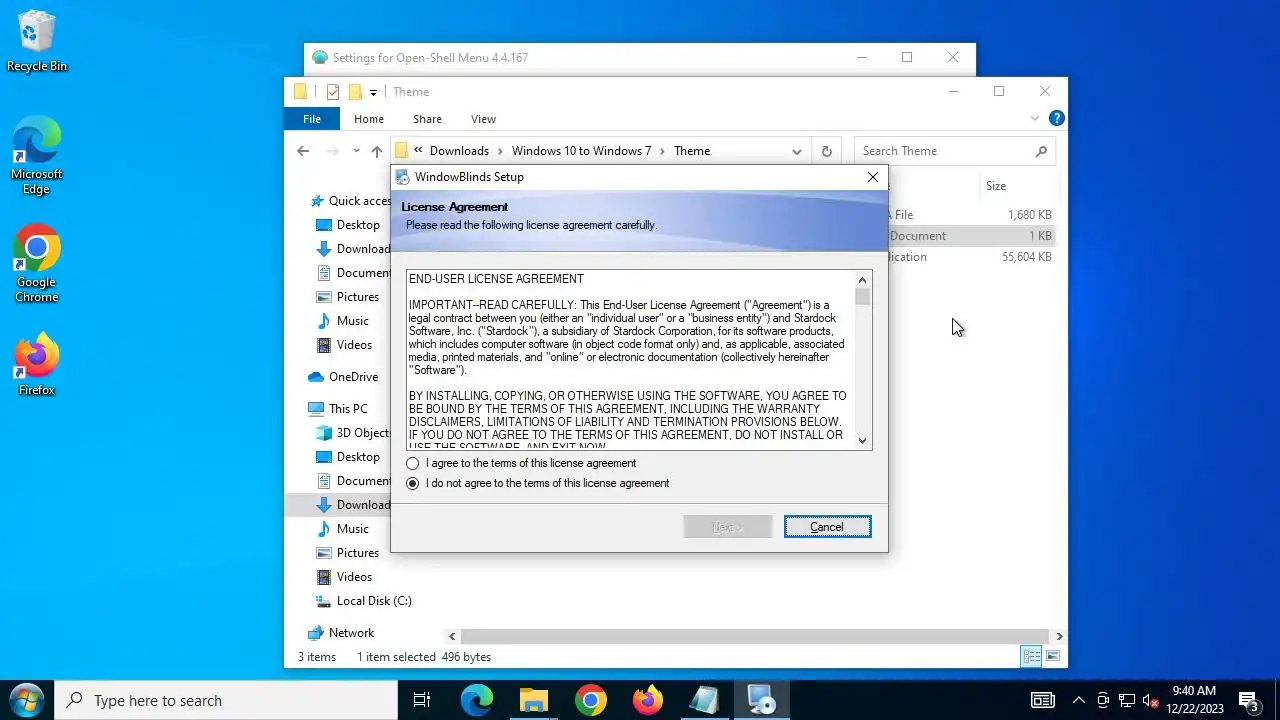
Task: Select the Firefox desktop shortcut
Action: [37, 365]
